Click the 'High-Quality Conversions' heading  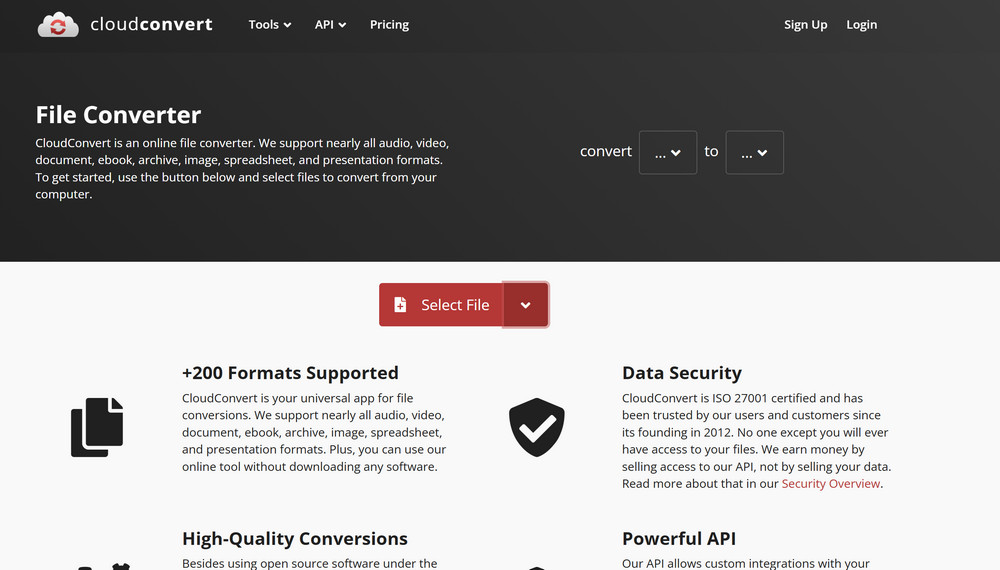tap(295, 539)
